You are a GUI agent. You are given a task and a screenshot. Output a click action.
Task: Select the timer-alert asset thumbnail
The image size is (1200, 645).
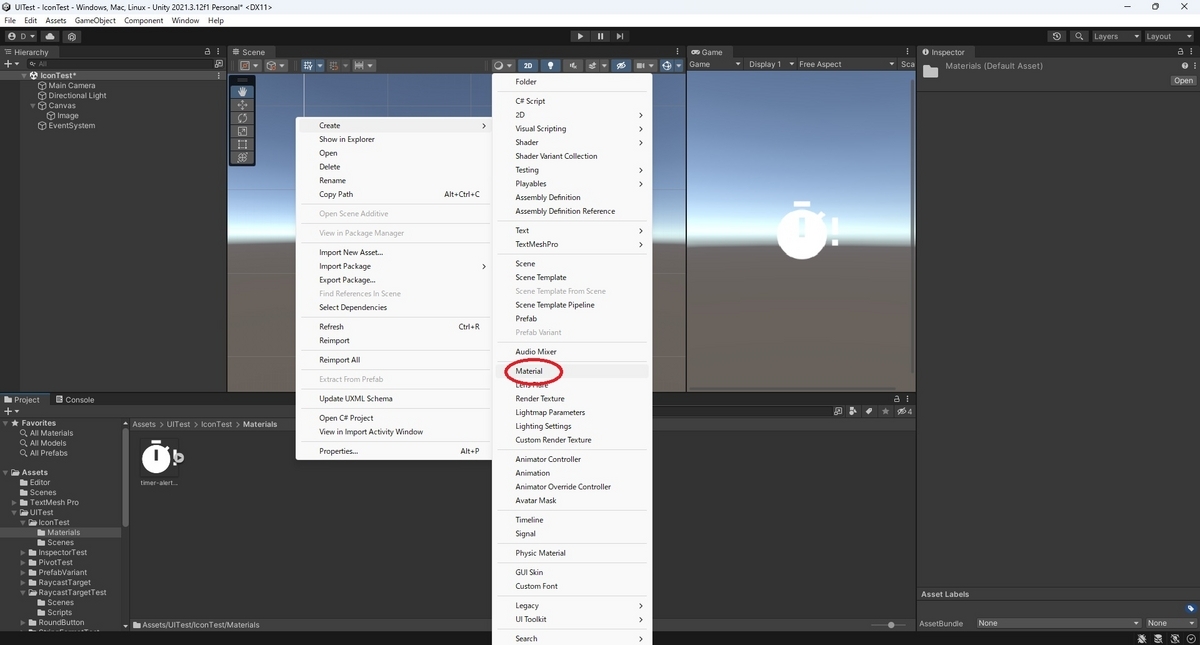pos(159,458)
